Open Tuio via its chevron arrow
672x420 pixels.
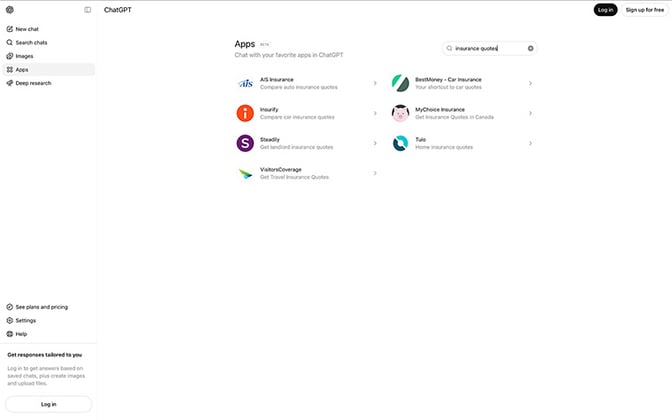[x=530, y=143]
